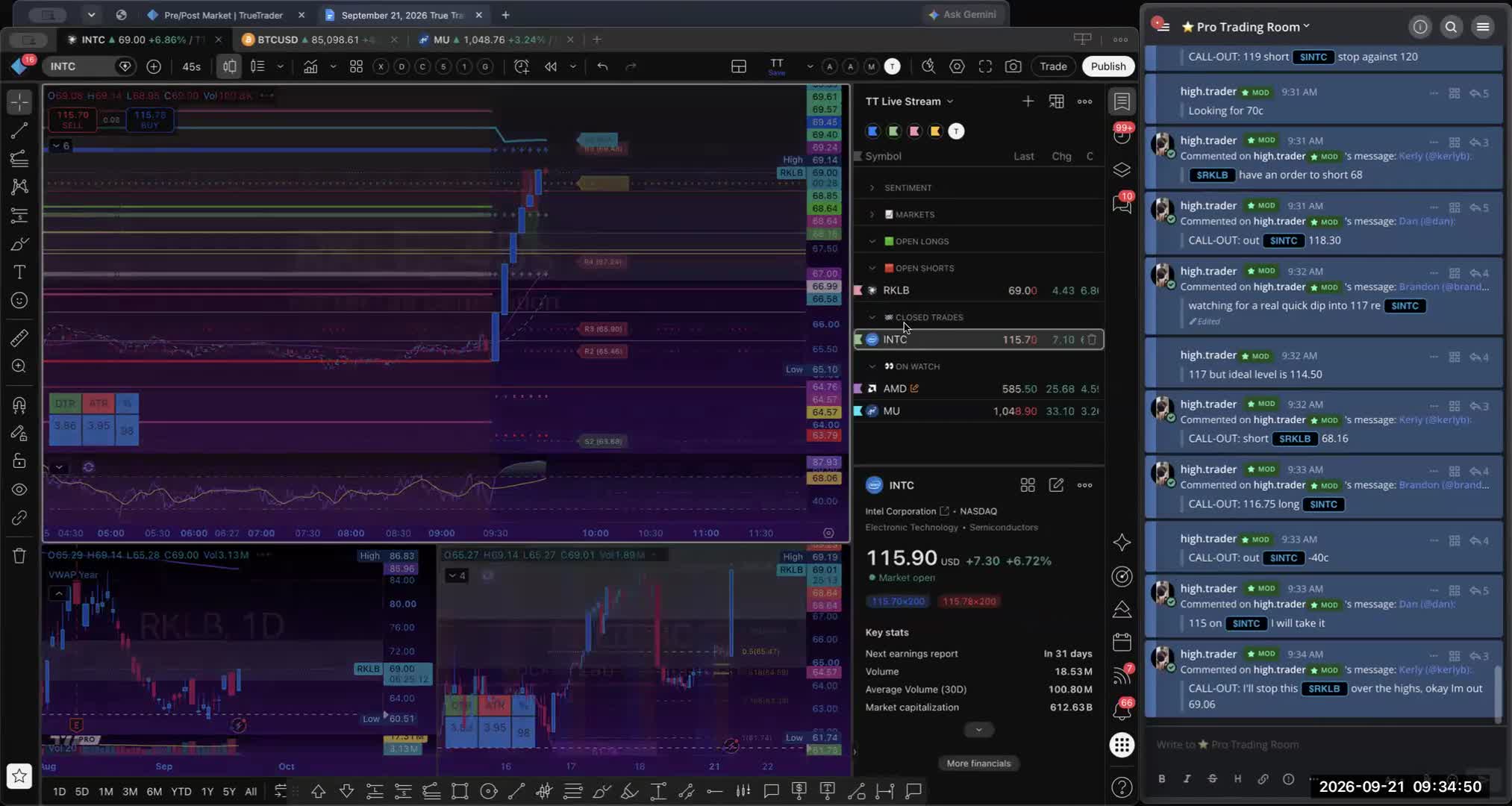
Task: Expand more key stats chevron
Action: pyautogui.click(x=978, y=729)
